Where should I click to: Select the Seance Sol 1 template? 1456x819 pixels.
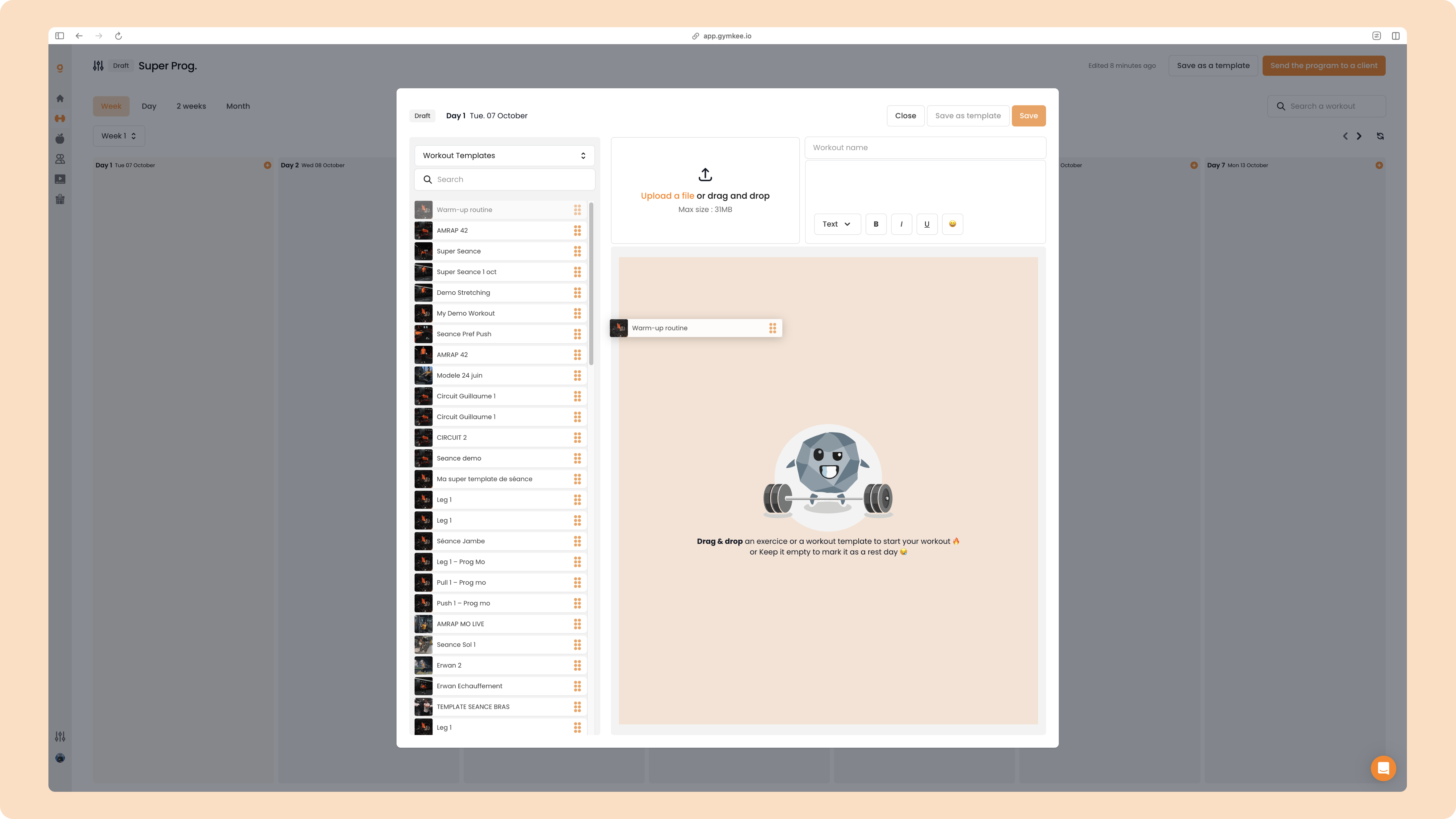click(500, 645)
